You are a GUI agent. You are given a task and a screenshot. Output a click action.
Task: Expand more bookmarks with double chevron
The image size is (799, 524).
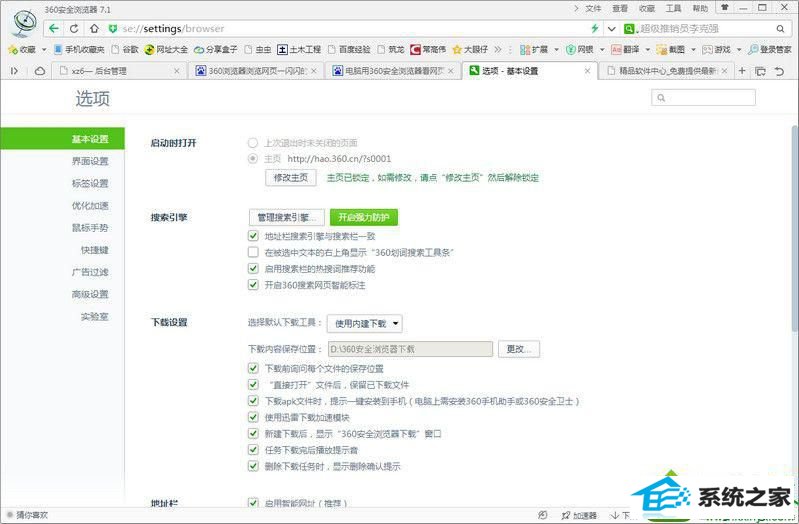click(x=498, y=49)
